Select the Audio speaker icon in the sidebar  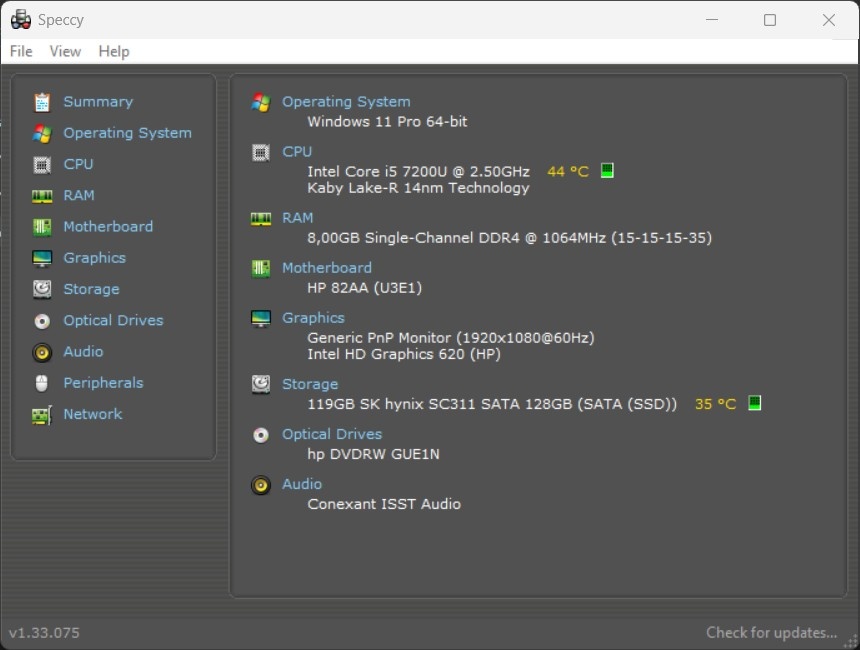point(41,351)
